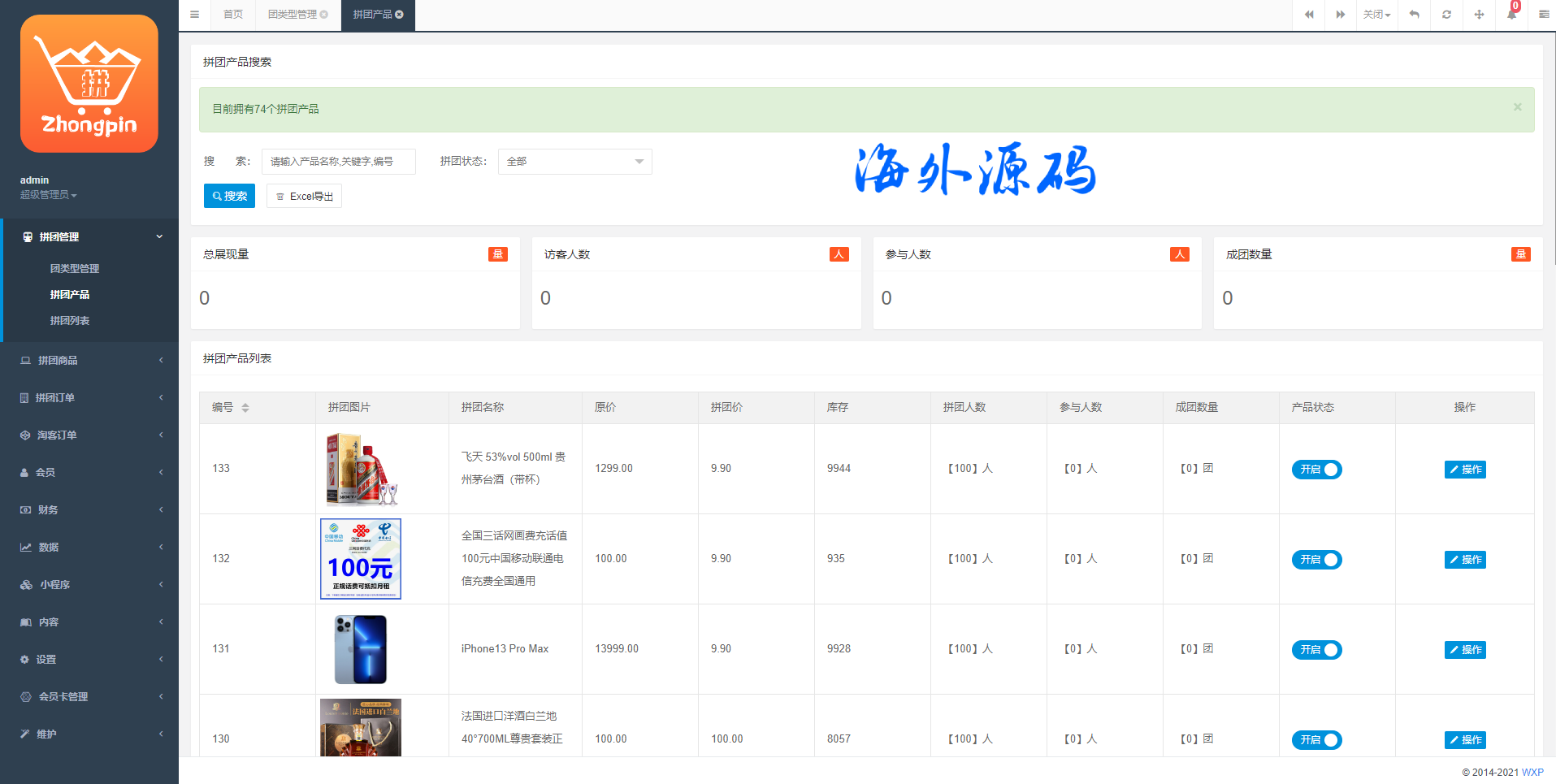Dismiss the green 74个拼团产品 alert
1556x784 pixels.
[1517, 107]
